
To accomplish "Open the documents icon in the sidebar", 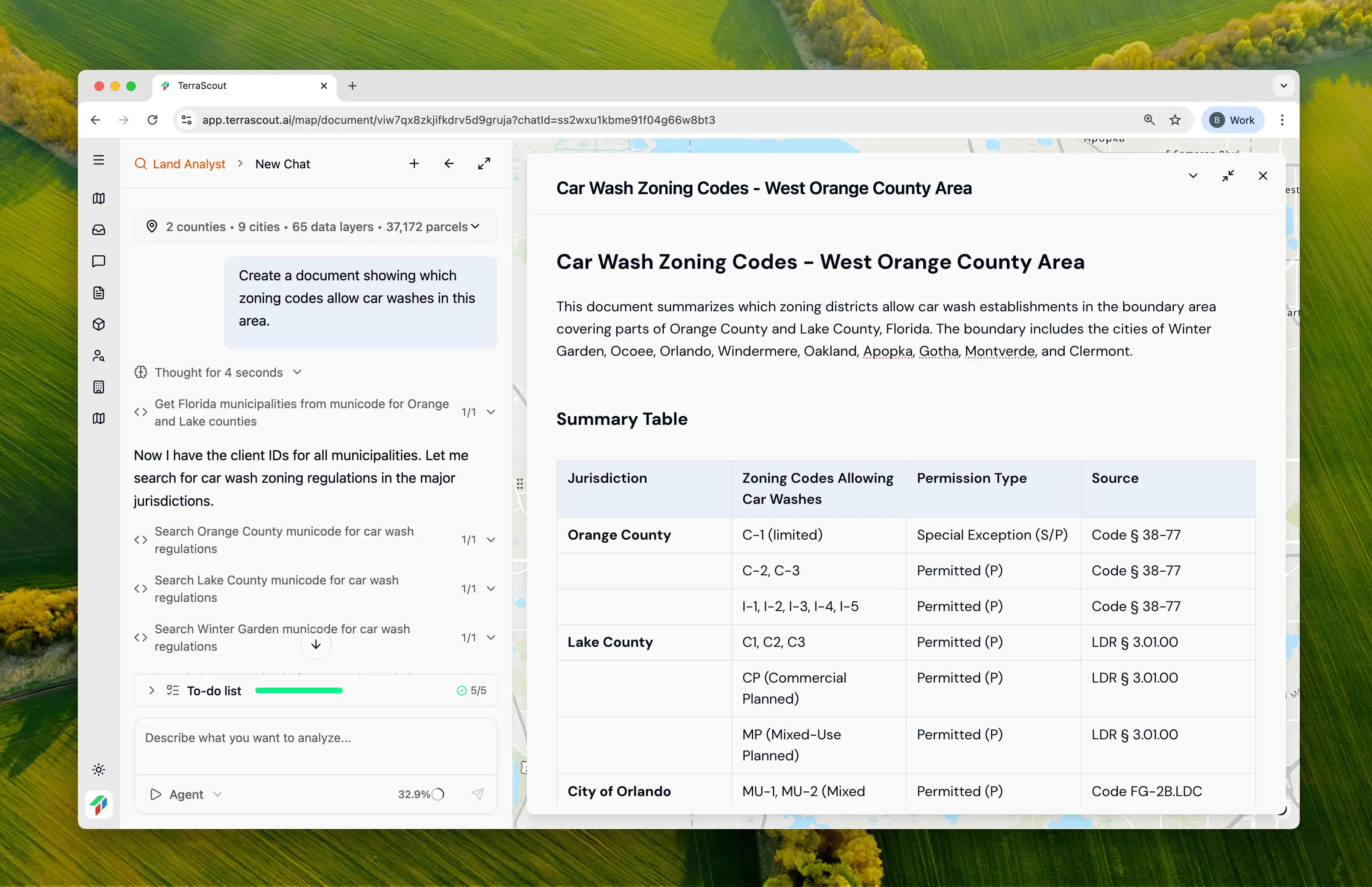I will 98,293.
